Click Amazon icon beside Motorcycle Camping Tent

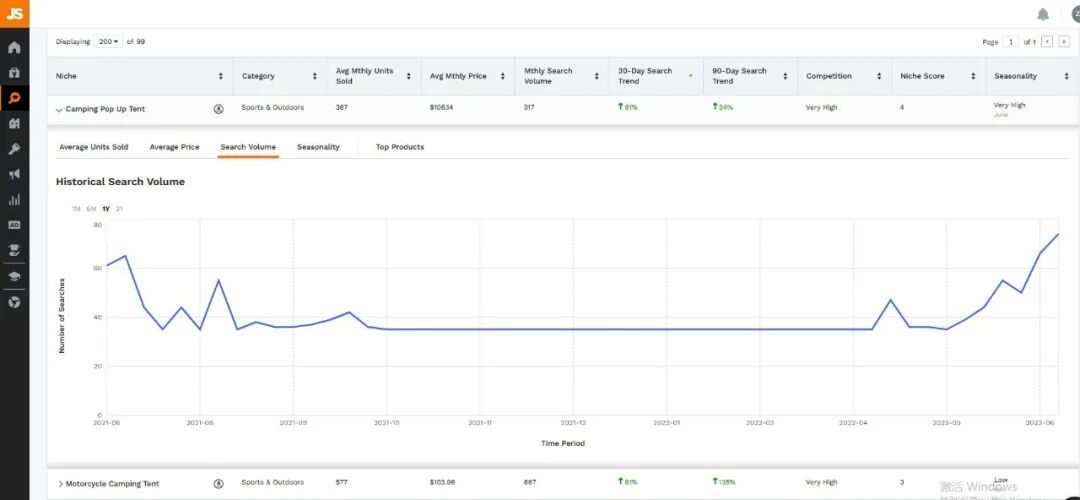coord(218,483)
